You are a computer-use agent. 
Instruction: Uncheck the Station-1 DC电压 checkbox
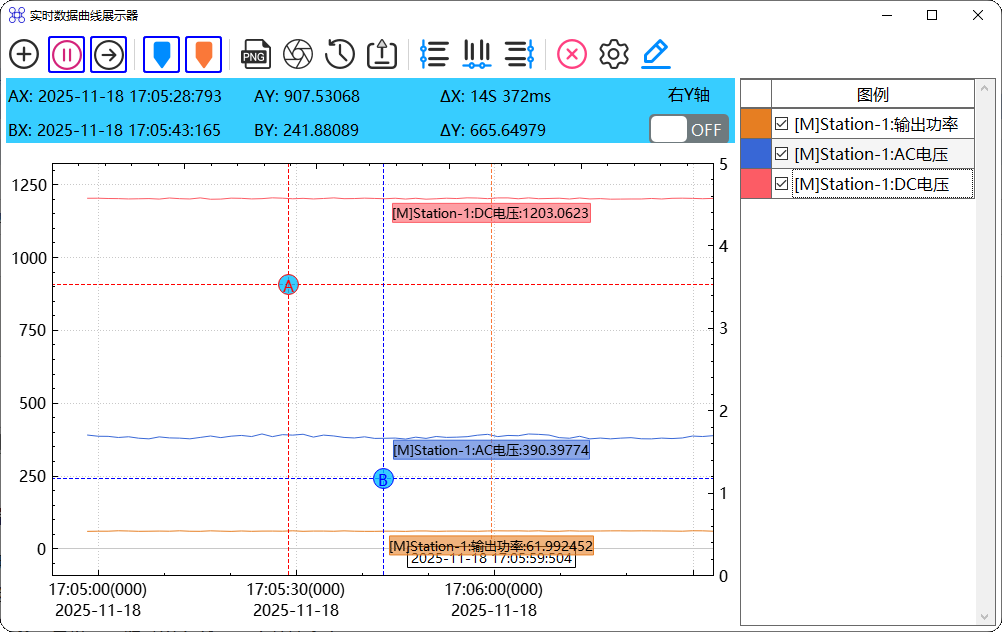click(x=781, y=184)
